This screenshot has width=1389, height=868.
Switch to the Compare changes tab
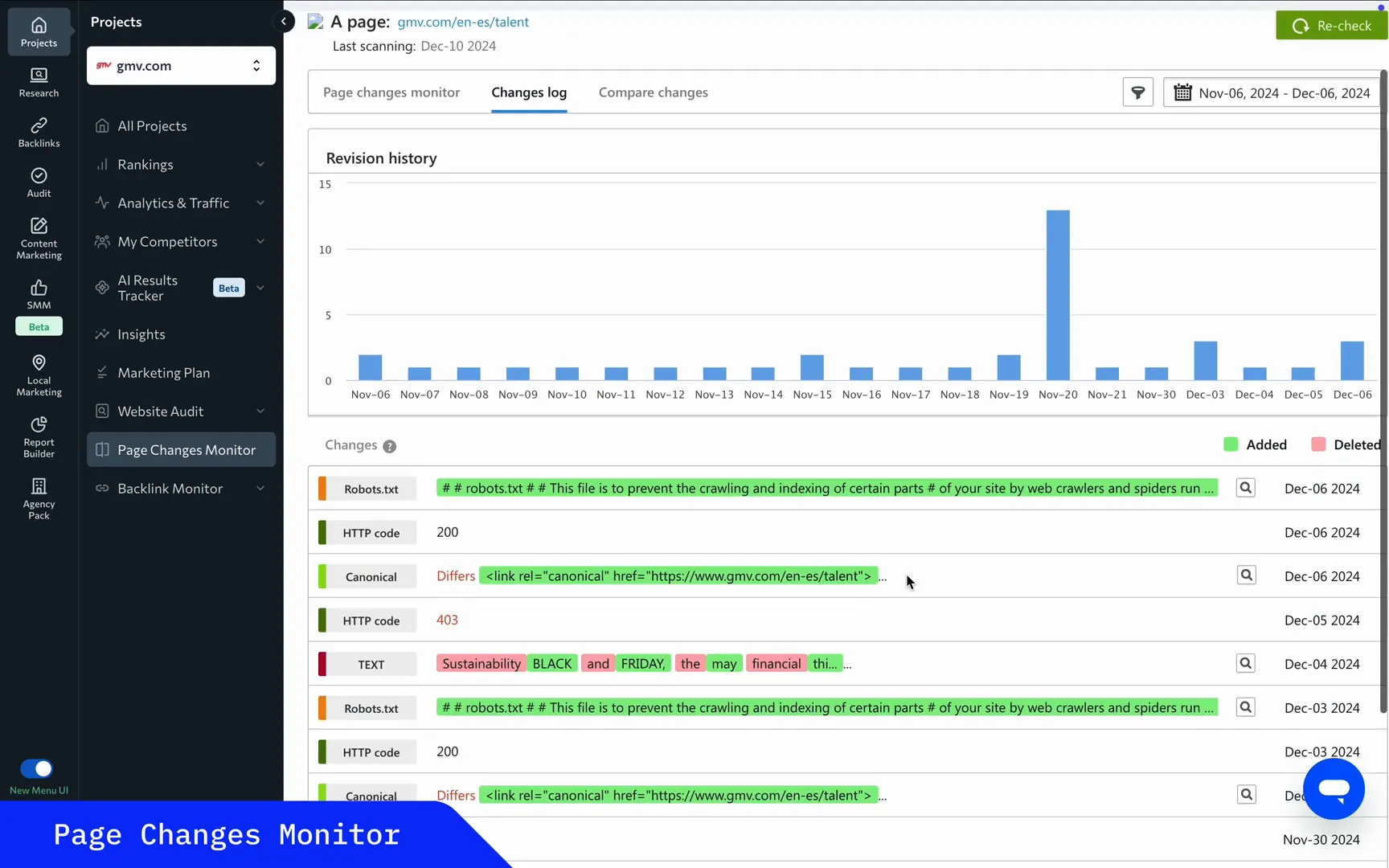(x=653, y=92)
